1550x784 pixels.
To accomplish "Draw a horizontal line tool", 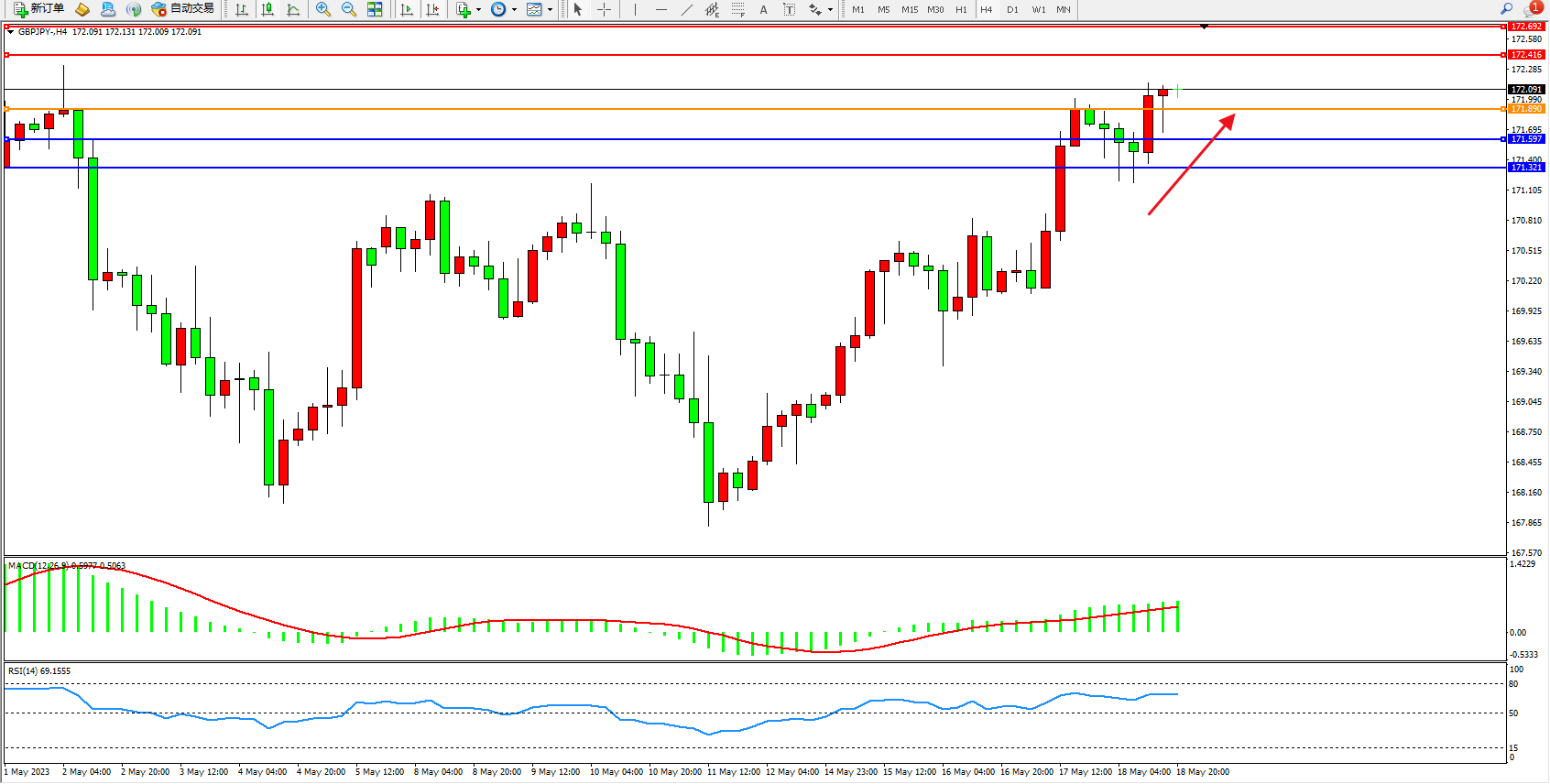I will pyautogui.click(x=661, y=9).
